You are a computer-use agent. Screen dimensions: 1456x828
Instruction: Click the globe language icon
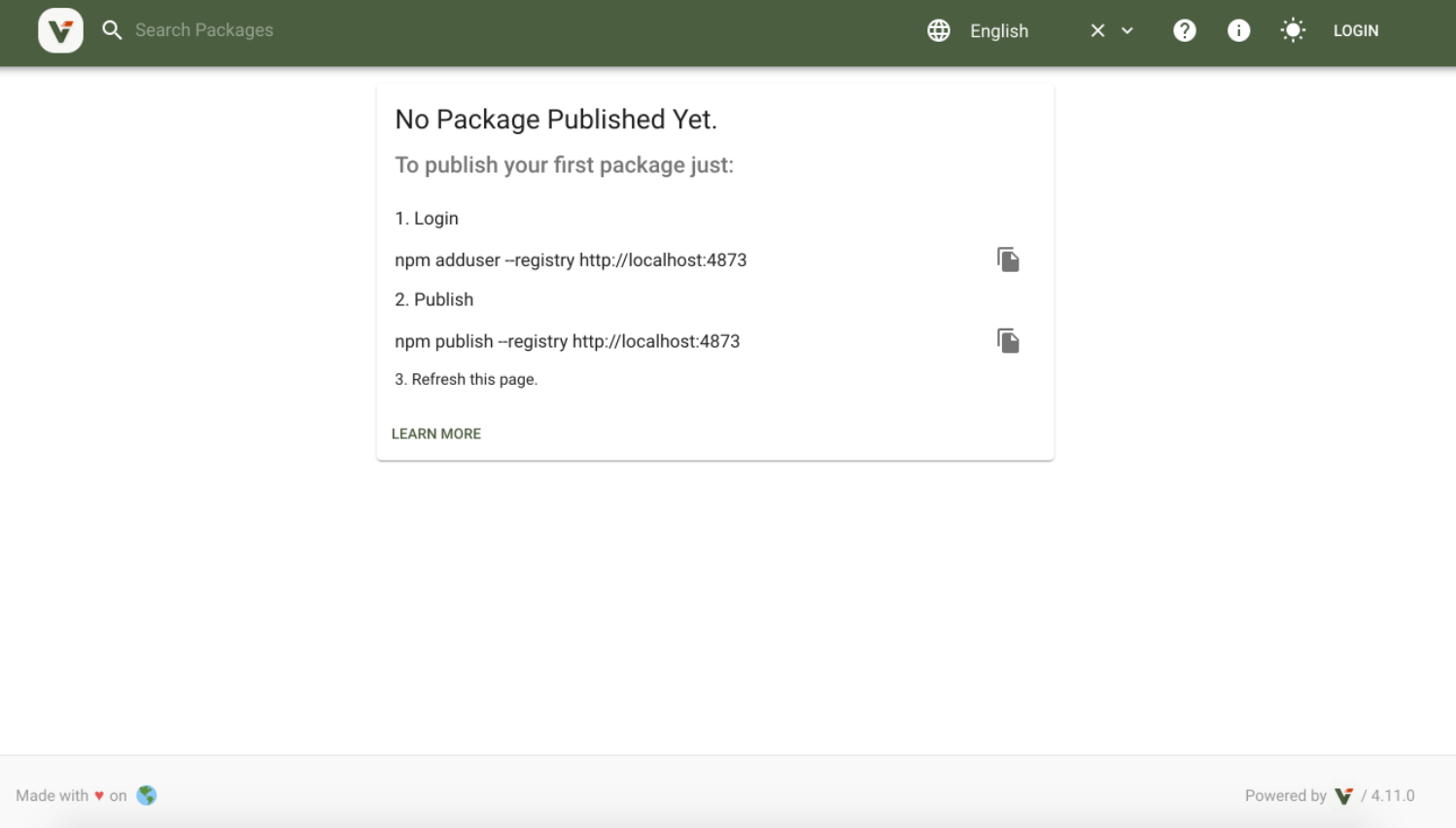(x=938, y=30)
